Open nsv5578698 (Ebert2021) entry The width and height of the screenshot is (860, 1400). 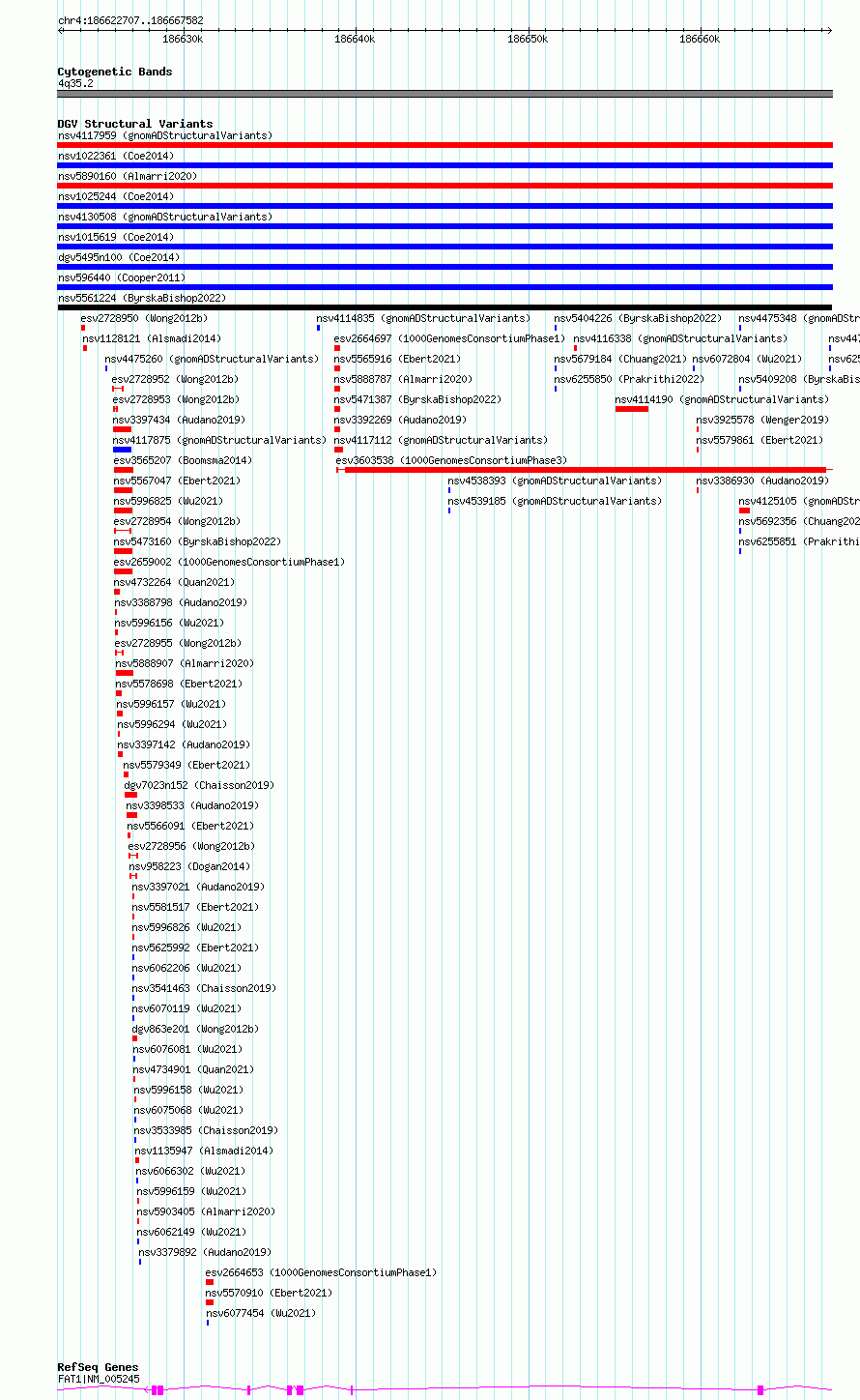pyautogui.click(x=179, y=684)
